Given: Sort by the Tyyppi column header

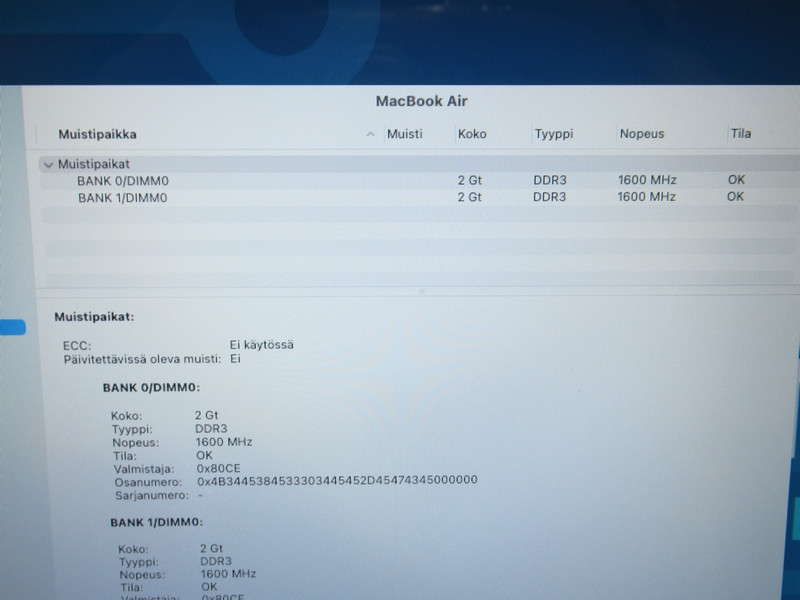Looking at the screenshot, I should (554, 134).
